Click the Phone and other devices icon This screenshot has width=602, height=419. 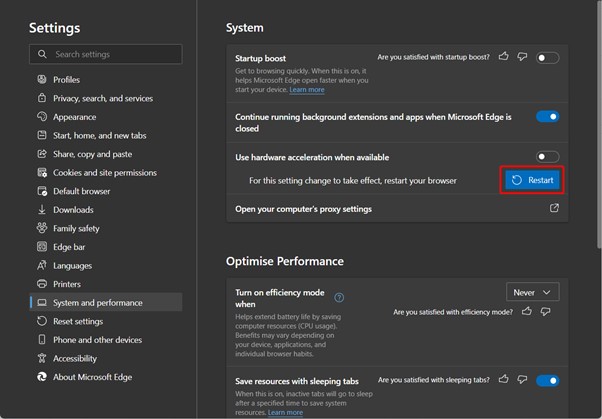pos(42,340)
